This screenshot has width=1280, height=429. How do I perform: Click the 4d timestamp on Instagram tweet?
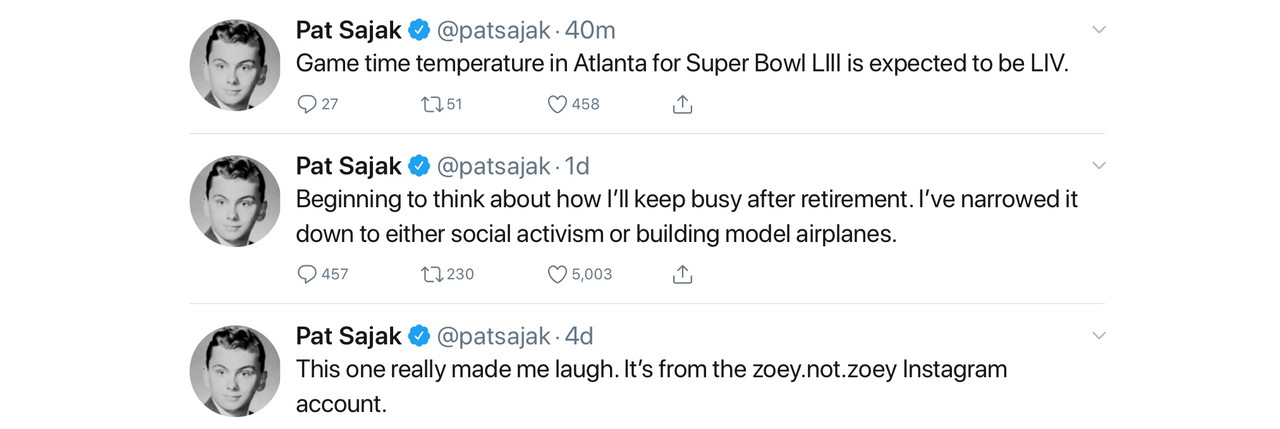click(579, 335)
